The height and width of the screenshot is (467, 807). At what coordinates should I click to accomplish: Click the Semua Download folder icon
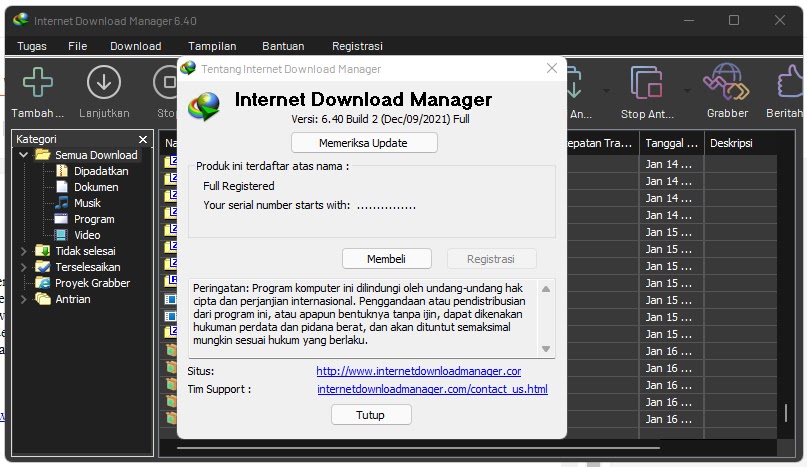(x=42, y=155)
